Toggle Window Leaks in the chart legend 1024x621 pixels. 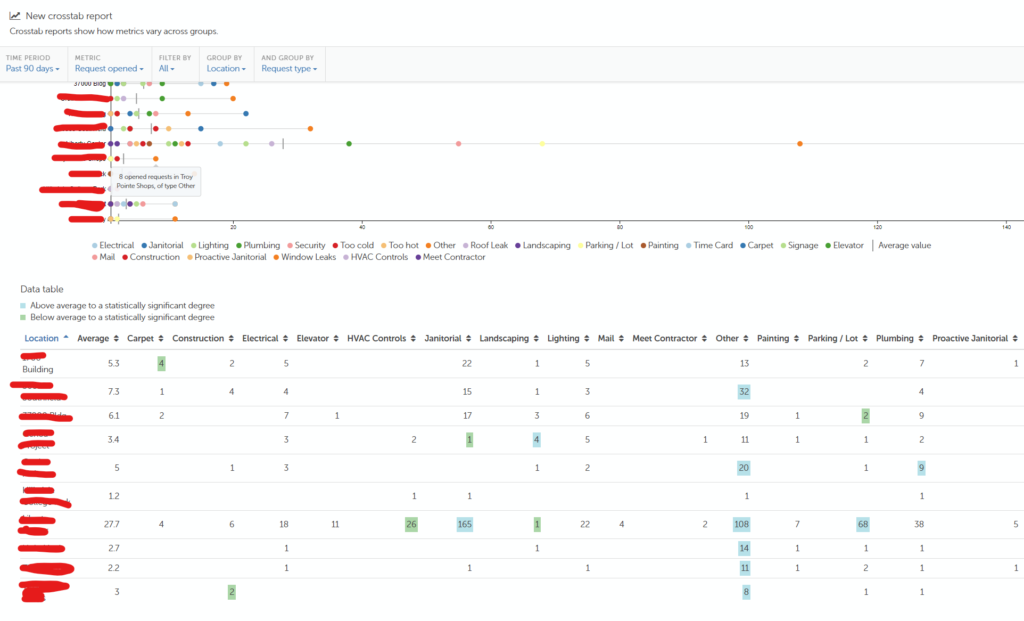click(x=304, y=257)
